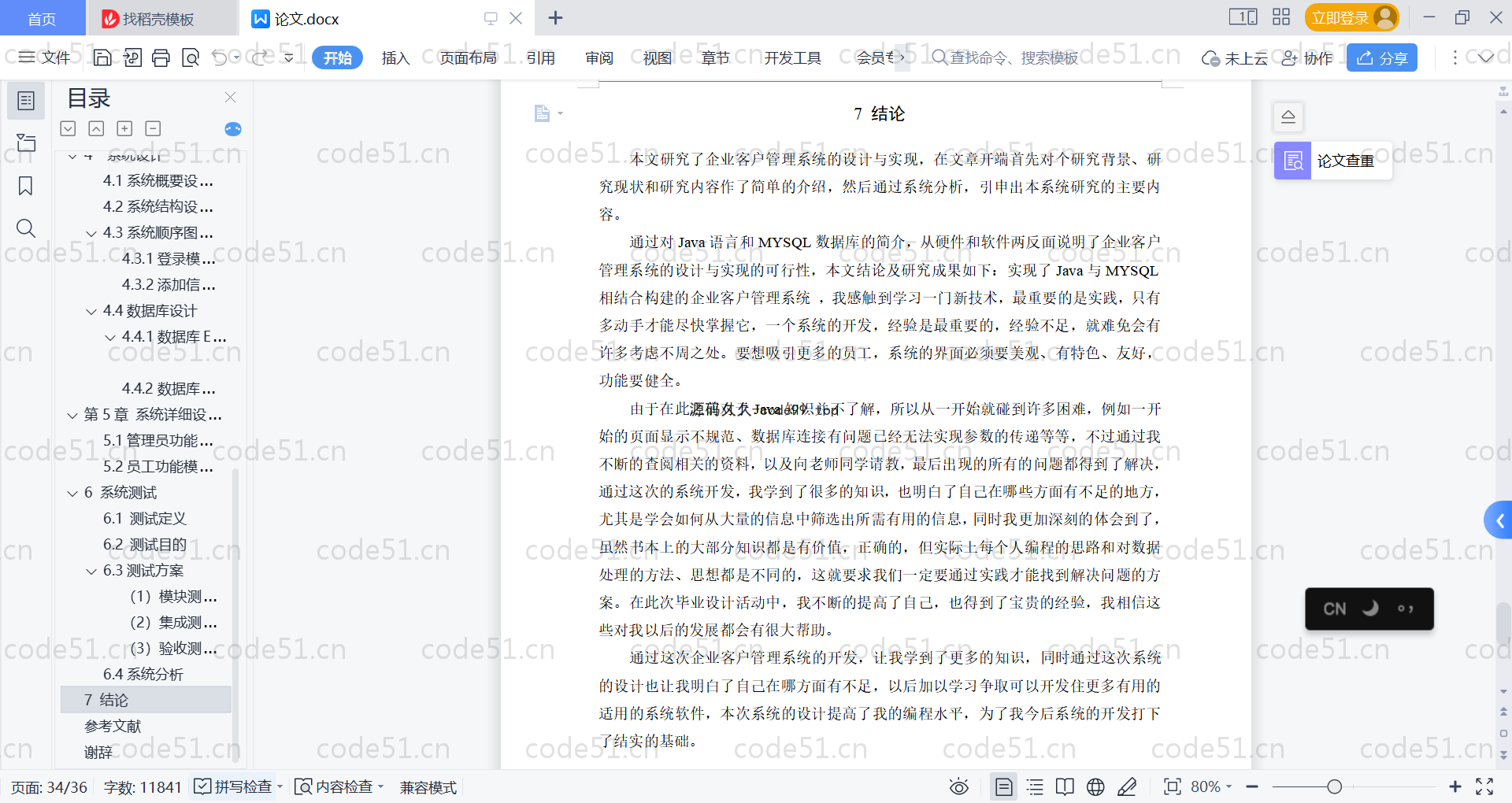Open Print Preview icon
This screenshot has width=1512, height=803.
pyautogui.click(x=191, y=57)
